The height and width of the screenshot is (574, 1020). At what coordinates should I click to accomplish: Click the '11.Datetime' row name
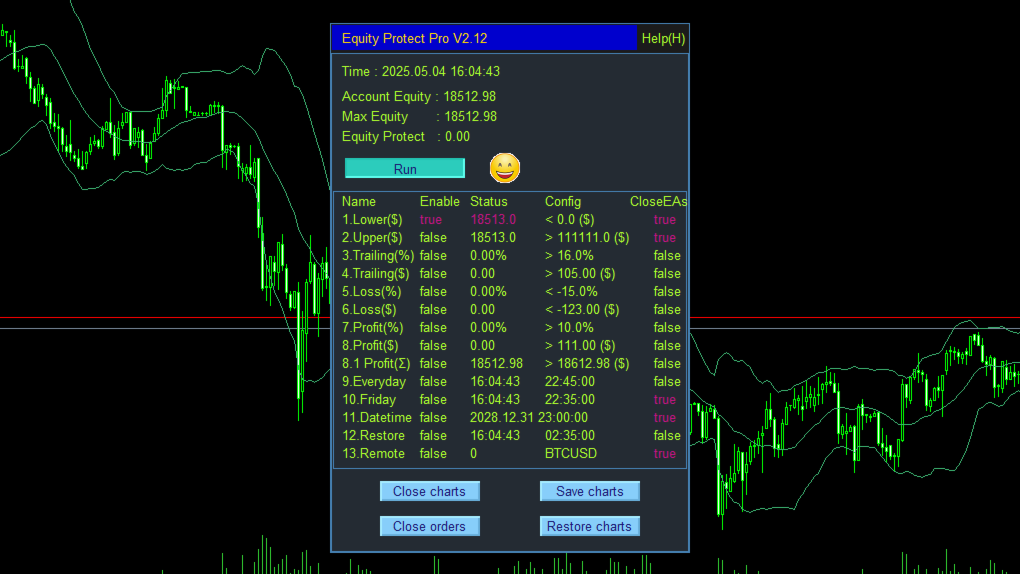(377, 418)
